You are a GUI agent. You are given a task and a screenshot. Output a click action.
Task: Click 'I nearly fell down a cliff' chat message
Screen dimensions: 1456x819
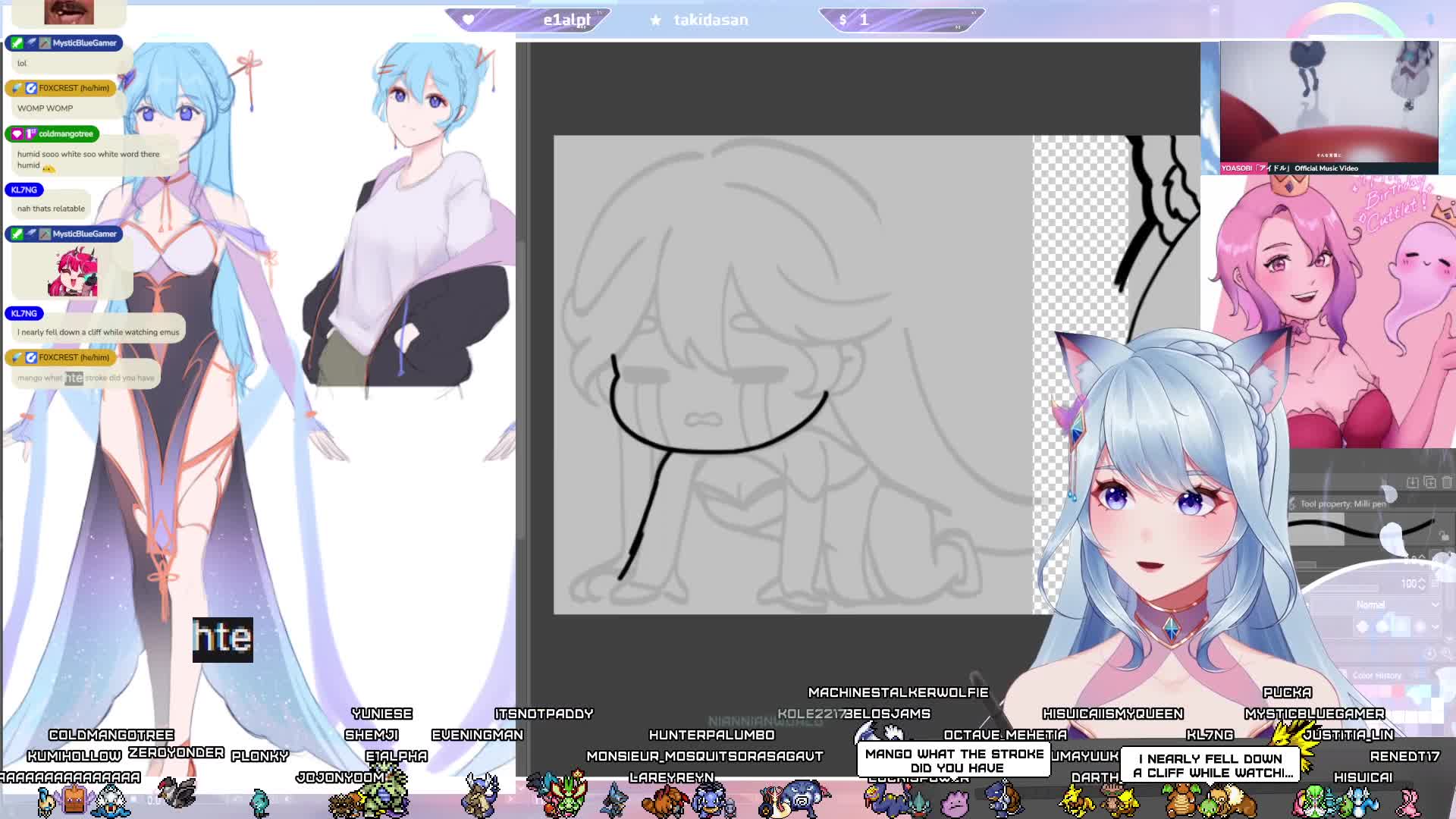click(x=98, y=332)
